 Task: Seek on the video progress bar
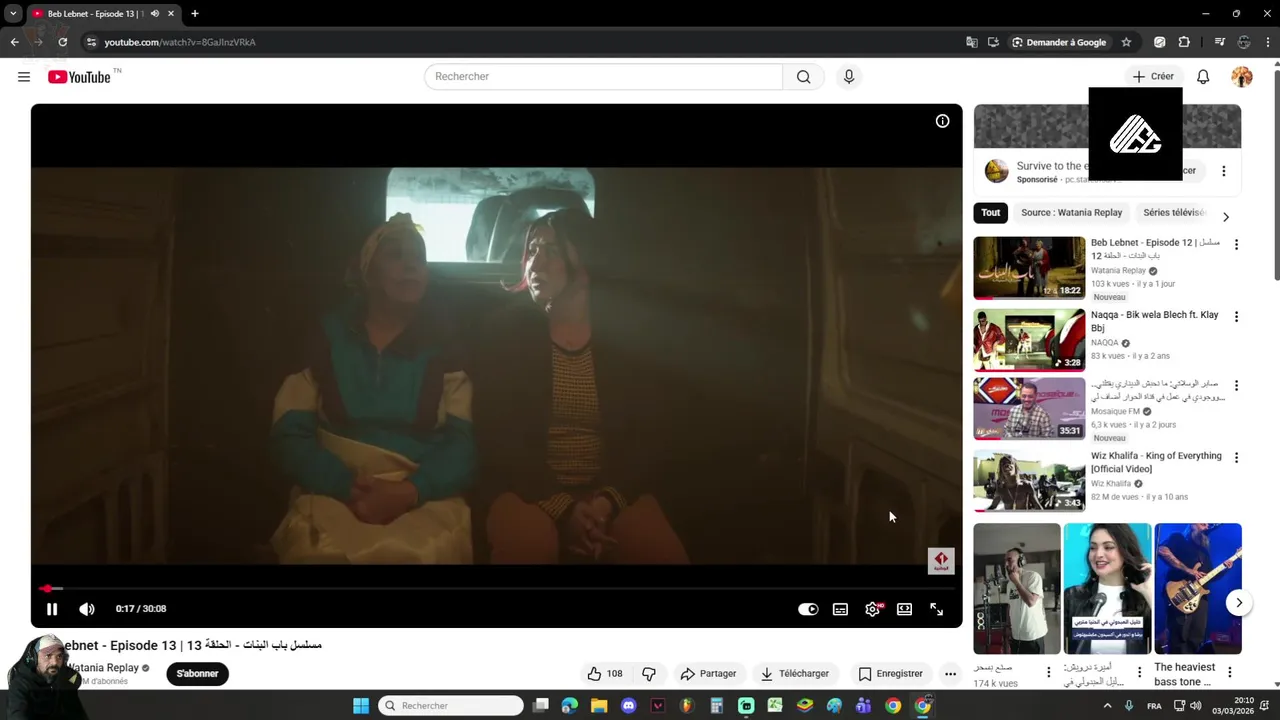pyautogui.click(x=496, y=588)
